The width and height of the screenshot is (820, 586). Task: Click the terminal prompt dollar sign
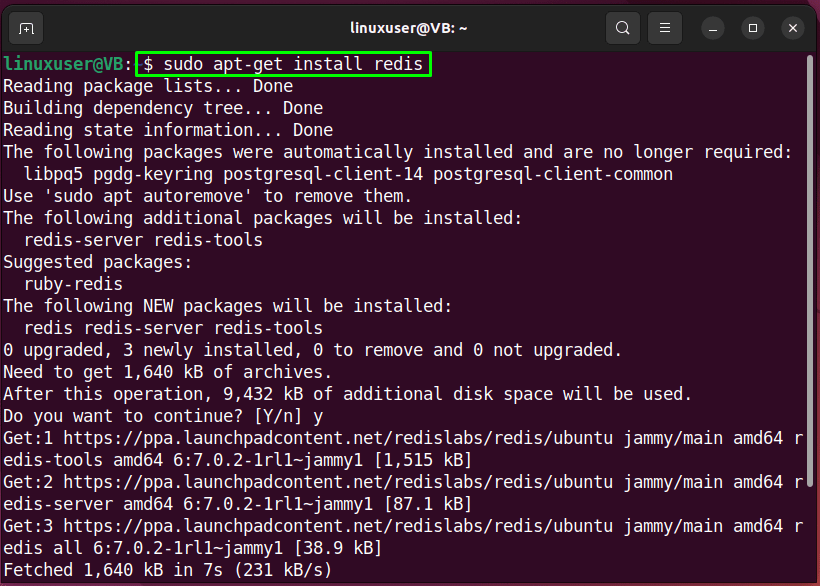click(148, 63)
